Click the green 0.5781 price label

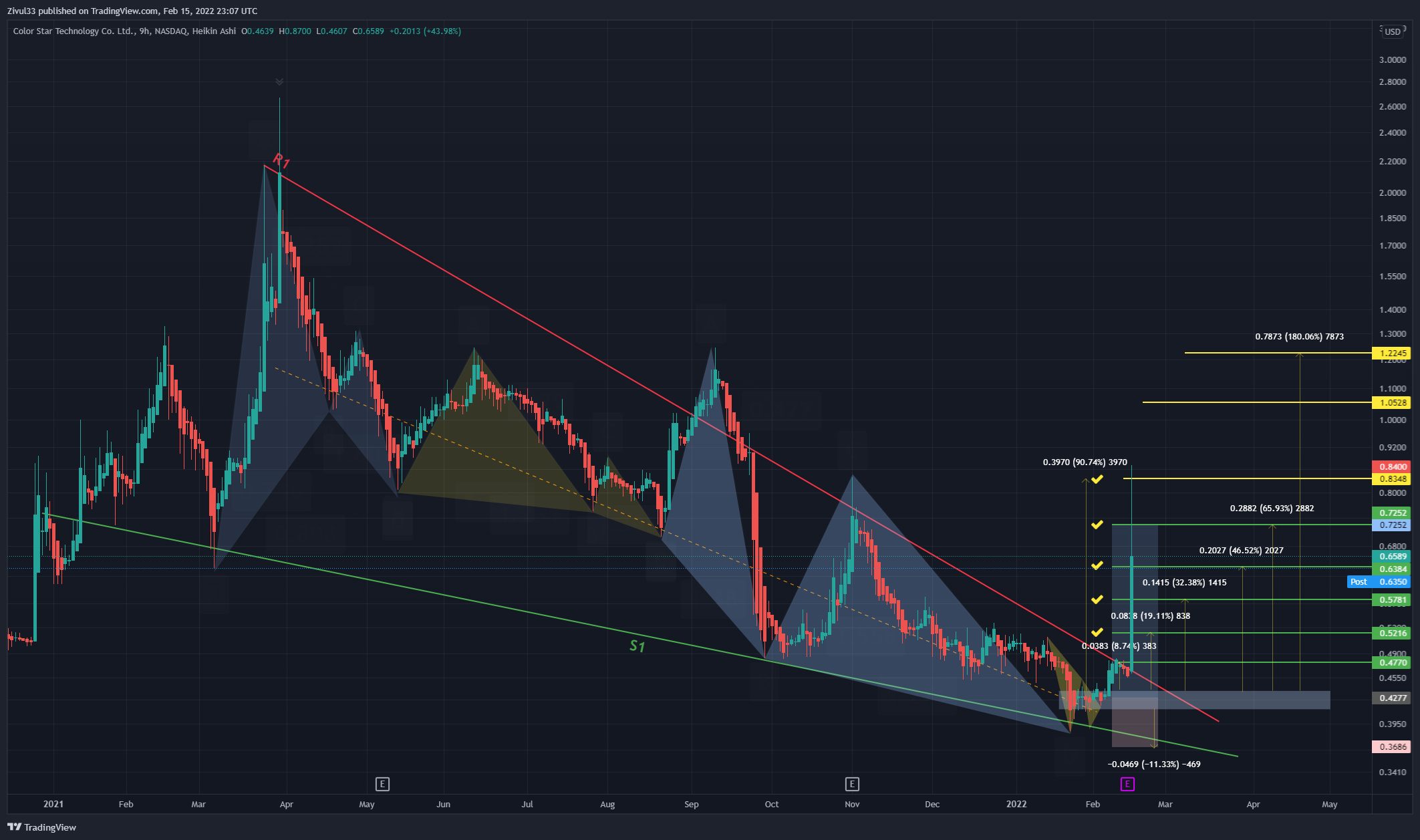coord(1391,600)
